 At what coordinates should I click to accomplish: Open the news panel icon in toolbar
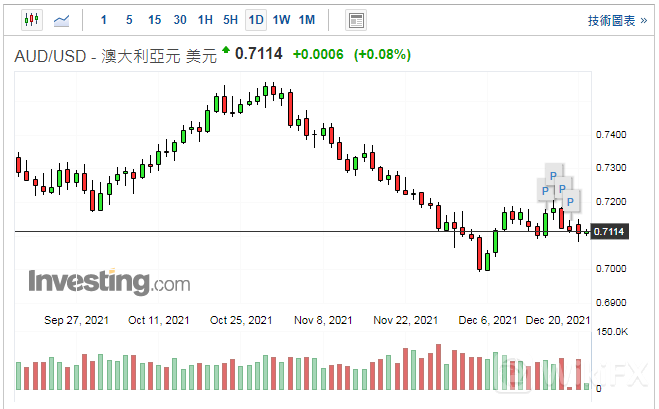click(x=355, y=19)
